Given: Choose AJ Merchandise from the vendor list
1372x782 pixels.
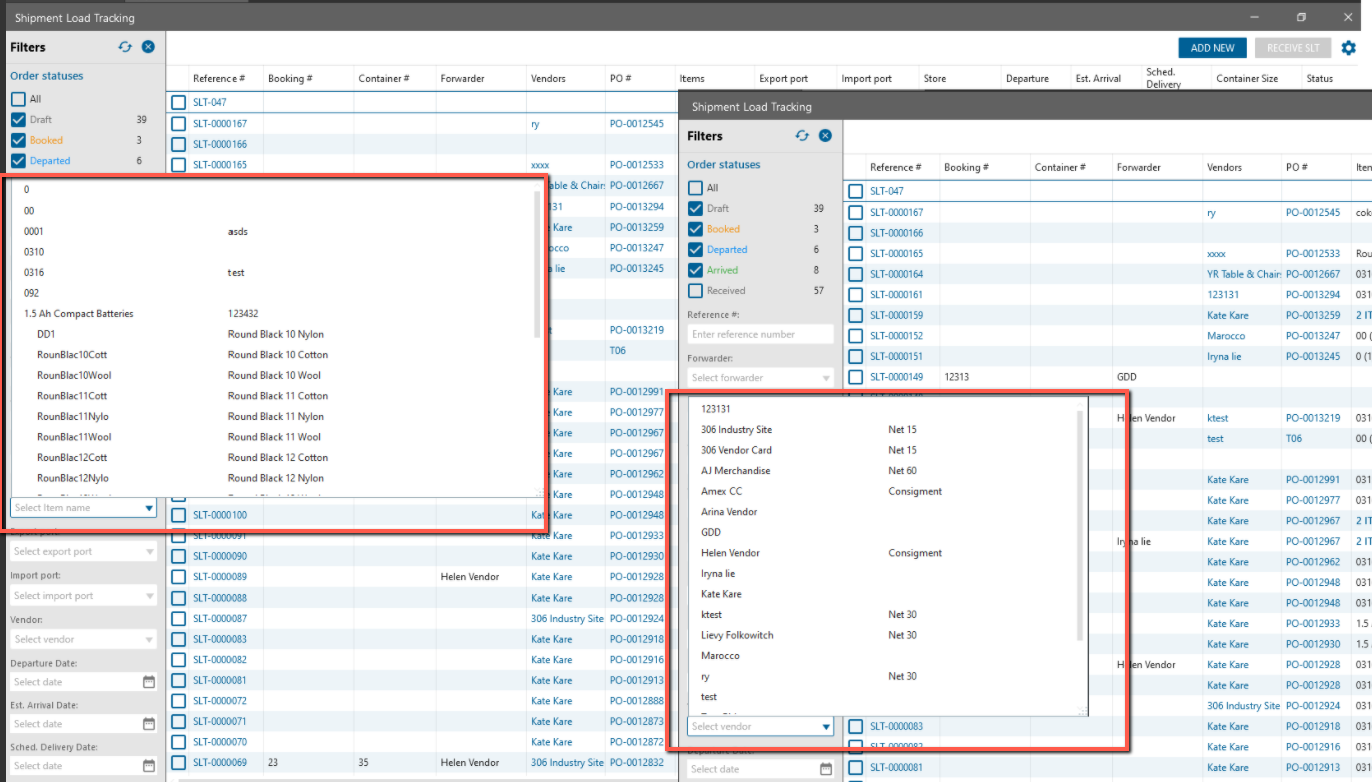Looking at the screenshot, I should tap(735, 471).
